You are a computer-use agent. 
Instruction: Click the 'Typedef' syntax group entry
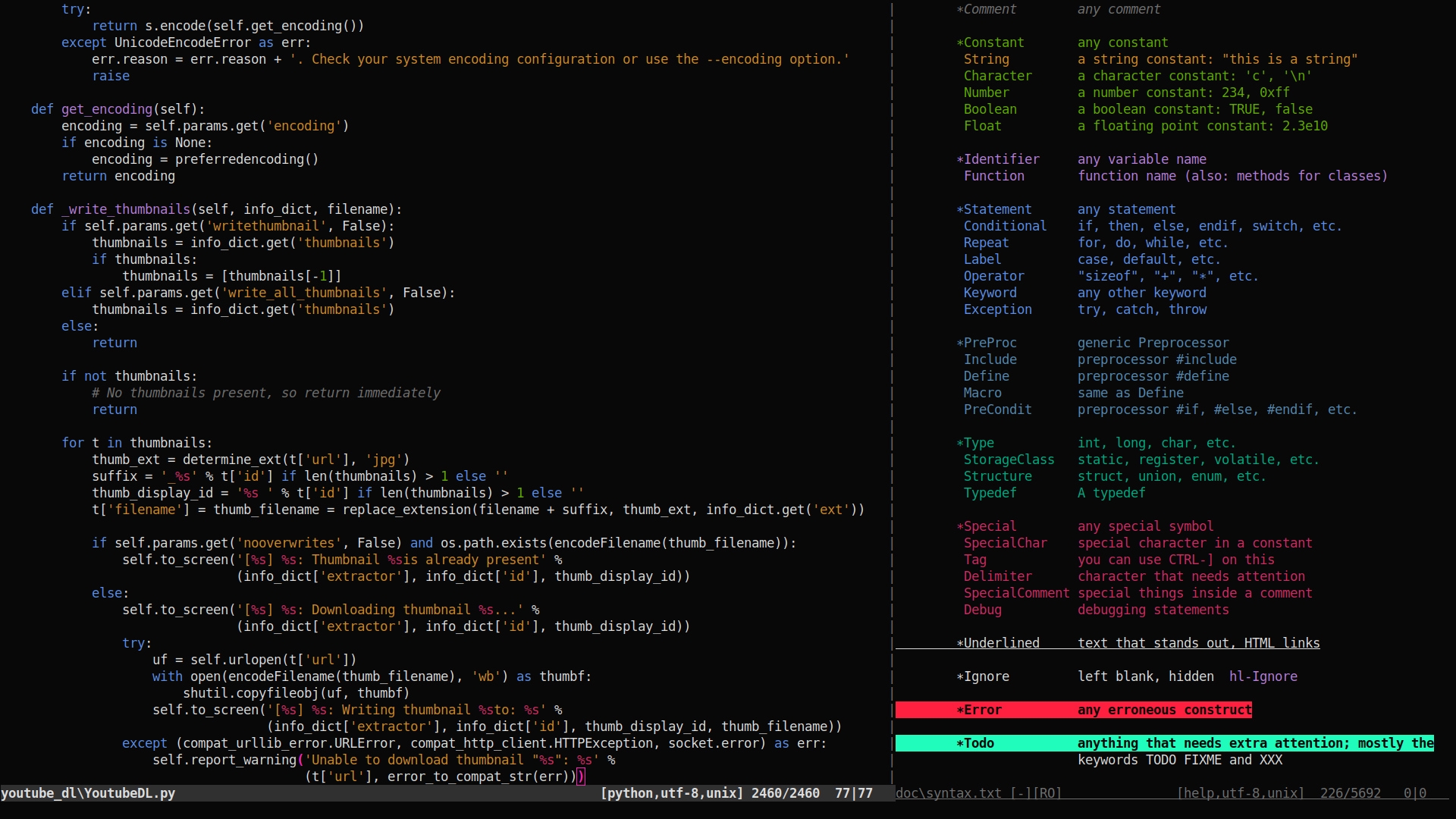tap(990, 493)
